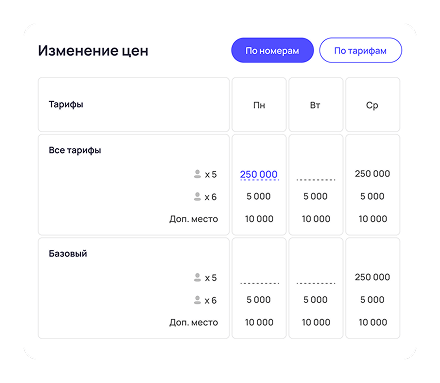
Task: Click Monday 5 000 price in Все тарифы
Action: [259, 196]
